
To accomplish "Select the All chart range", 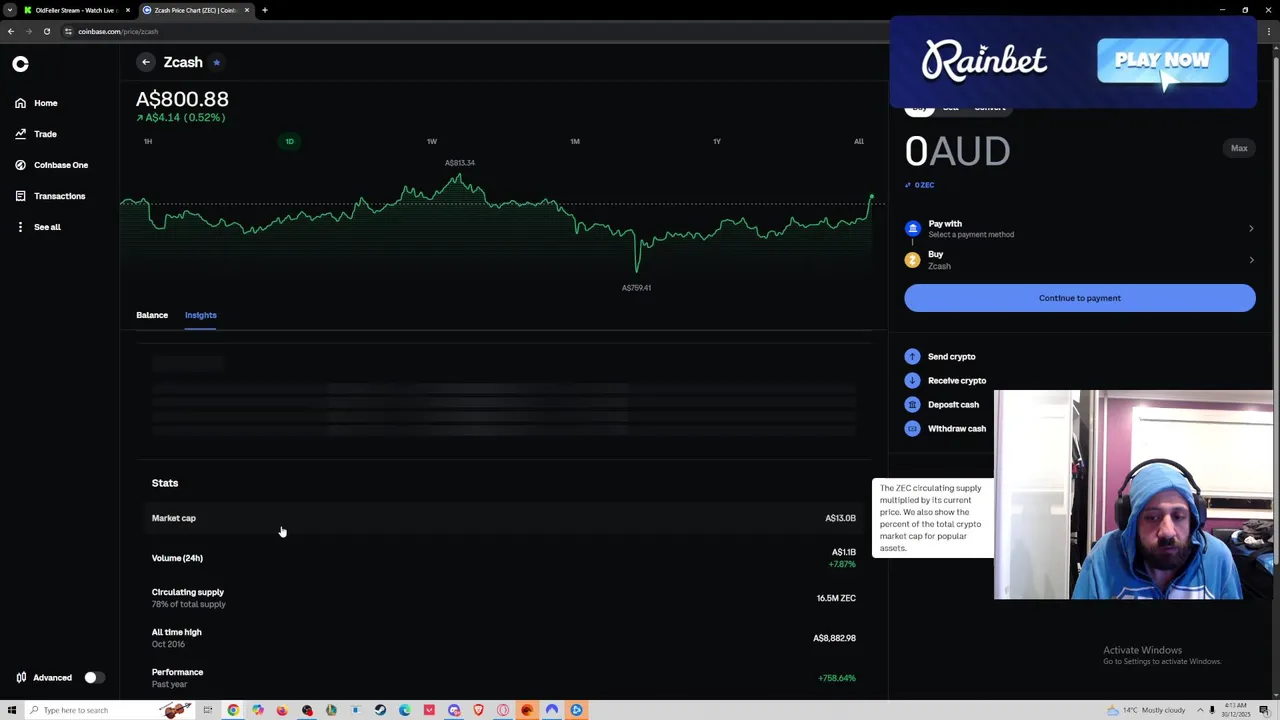I will click(x=859, y=141).
